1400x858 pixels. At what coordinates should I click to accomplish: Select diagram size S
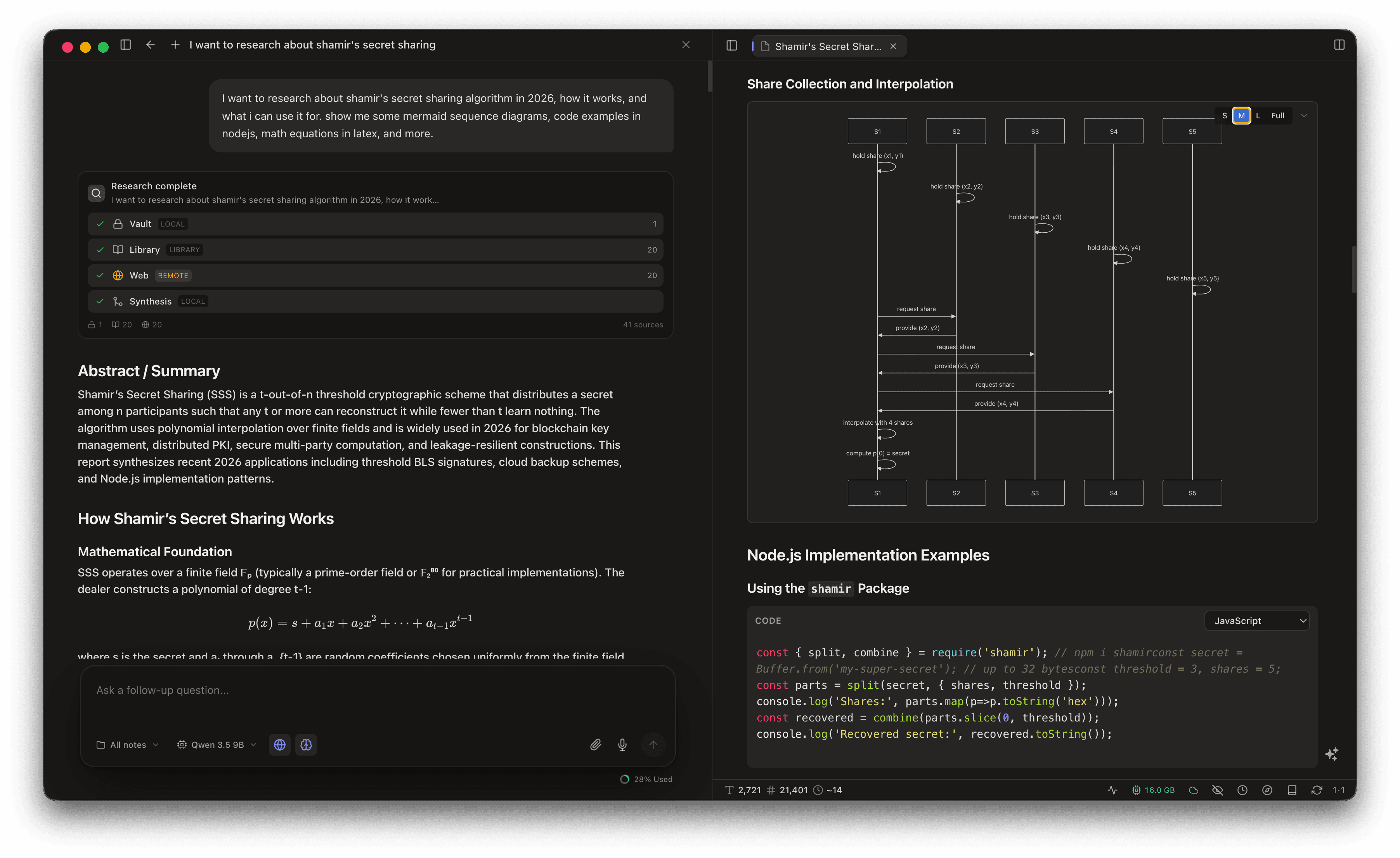(x=1224, y=116)
